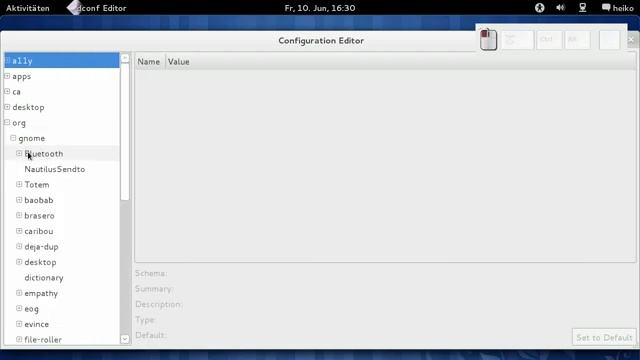Viewport: 640px width, 360px height.
Task: Collapse the gnome tree node
Action: pos(13,138)
